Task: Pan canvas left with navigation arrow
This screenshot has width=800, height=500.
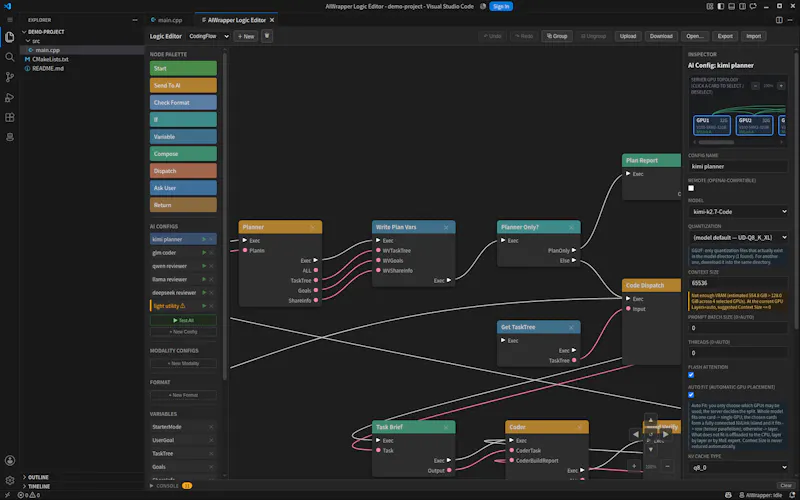Action: click(636, 434)
